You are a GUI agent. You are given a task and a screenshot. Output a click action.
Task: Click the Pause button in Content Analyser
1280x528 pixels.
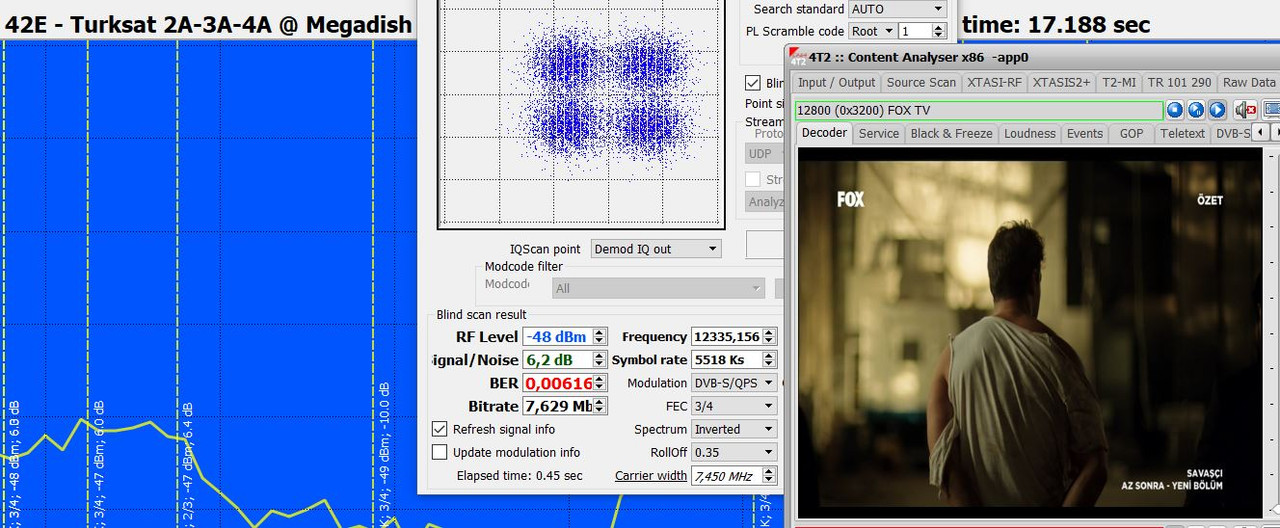click(x=1196, y=110)
